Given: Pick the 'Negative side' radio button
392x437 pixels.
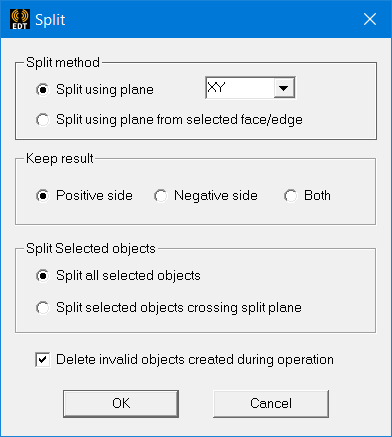Looking at the screenshot, I should (161, 196).
